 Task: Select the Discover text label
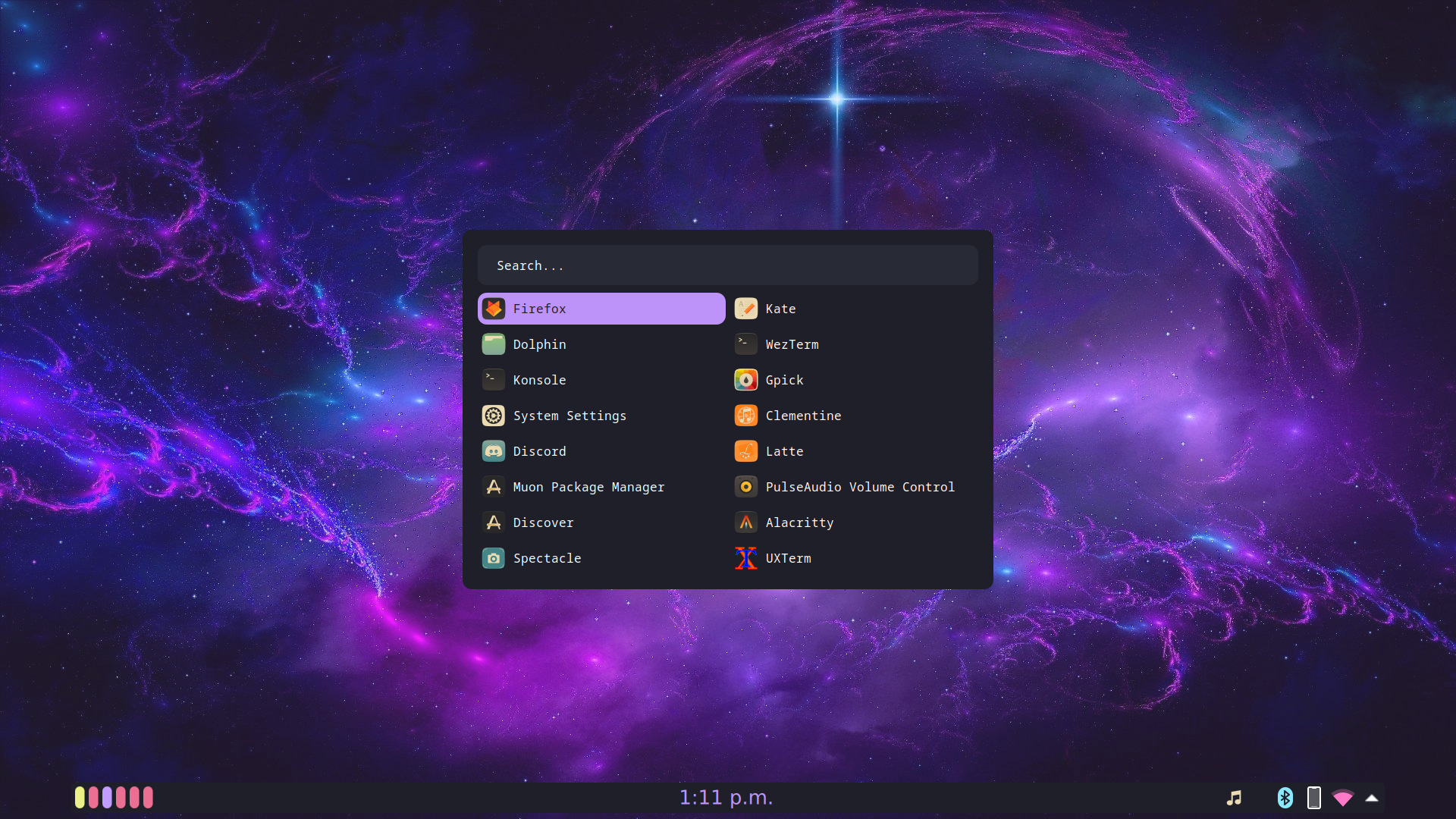click(543, 522)
